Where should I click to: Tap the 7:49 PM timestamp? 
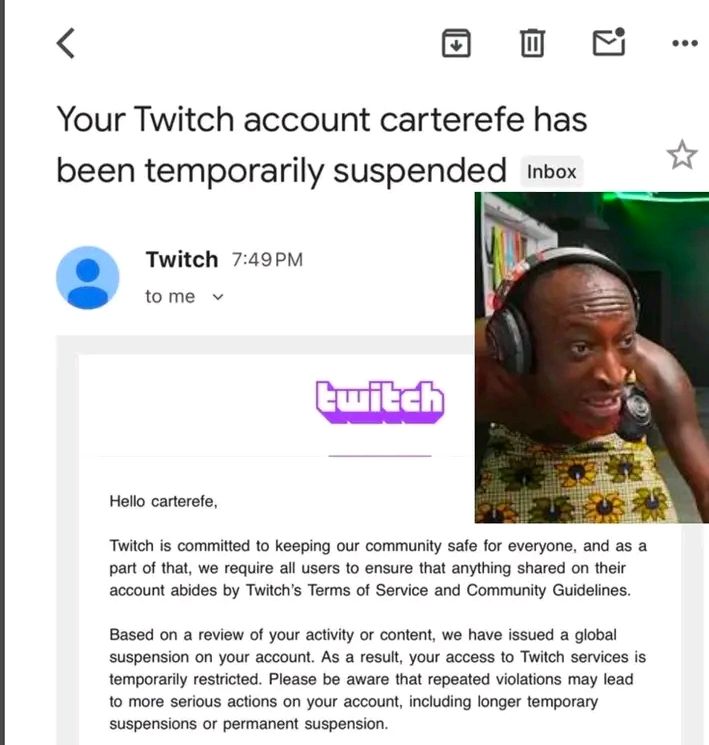pyautogui.click(x=267, y=260)
